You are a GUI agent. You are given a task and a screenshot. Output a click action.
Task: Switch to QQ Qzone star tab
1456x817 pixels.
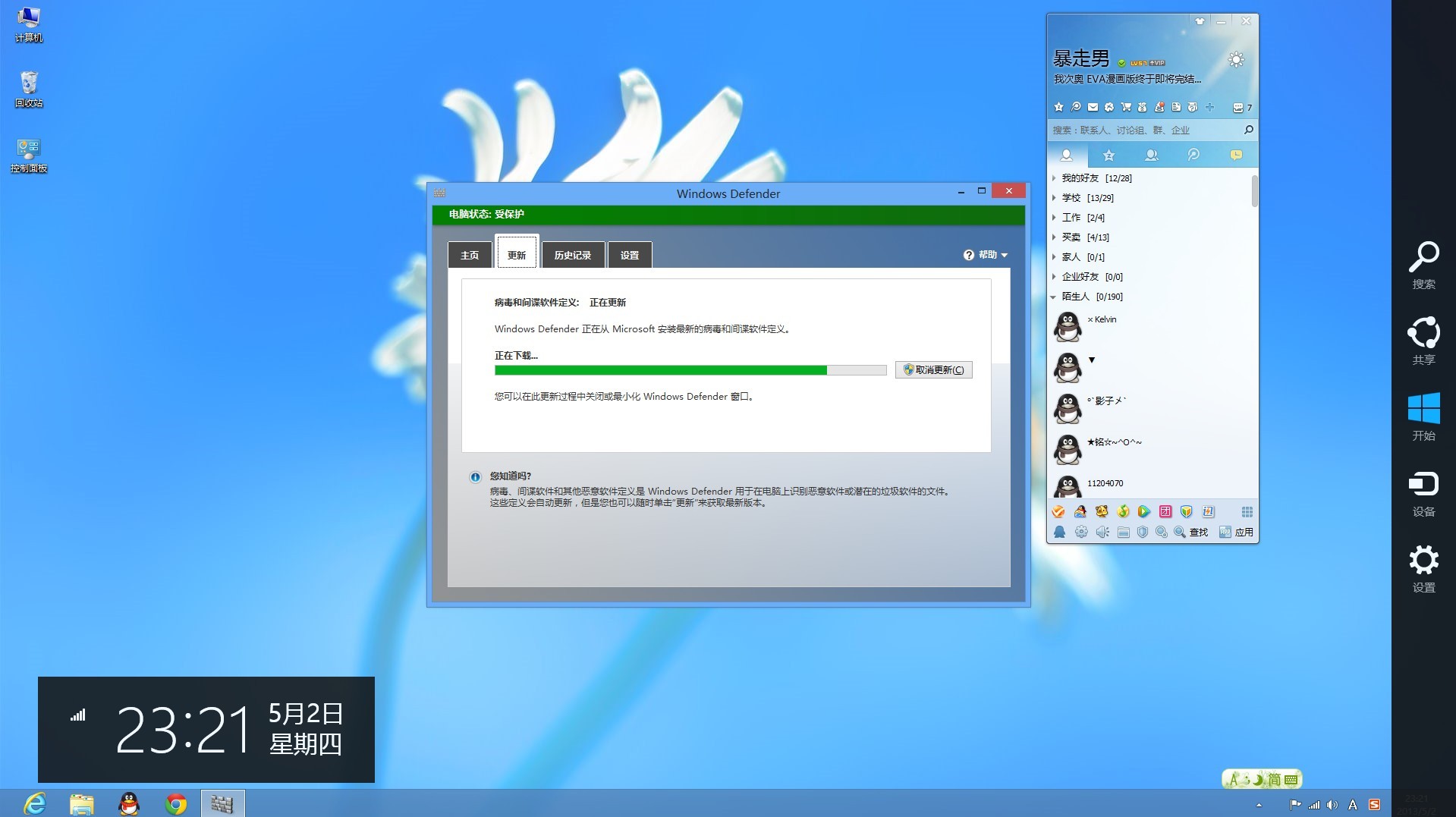[1109, 155]
